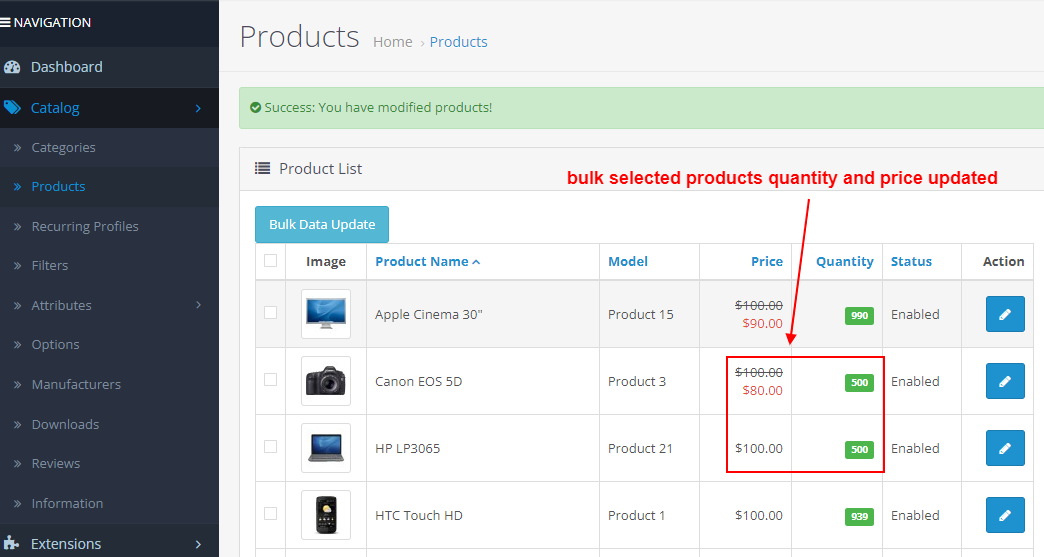1044x557 pixels.
Task: Click pencil edit icon for Canon EOS 5D
Action: [1004, 381]
